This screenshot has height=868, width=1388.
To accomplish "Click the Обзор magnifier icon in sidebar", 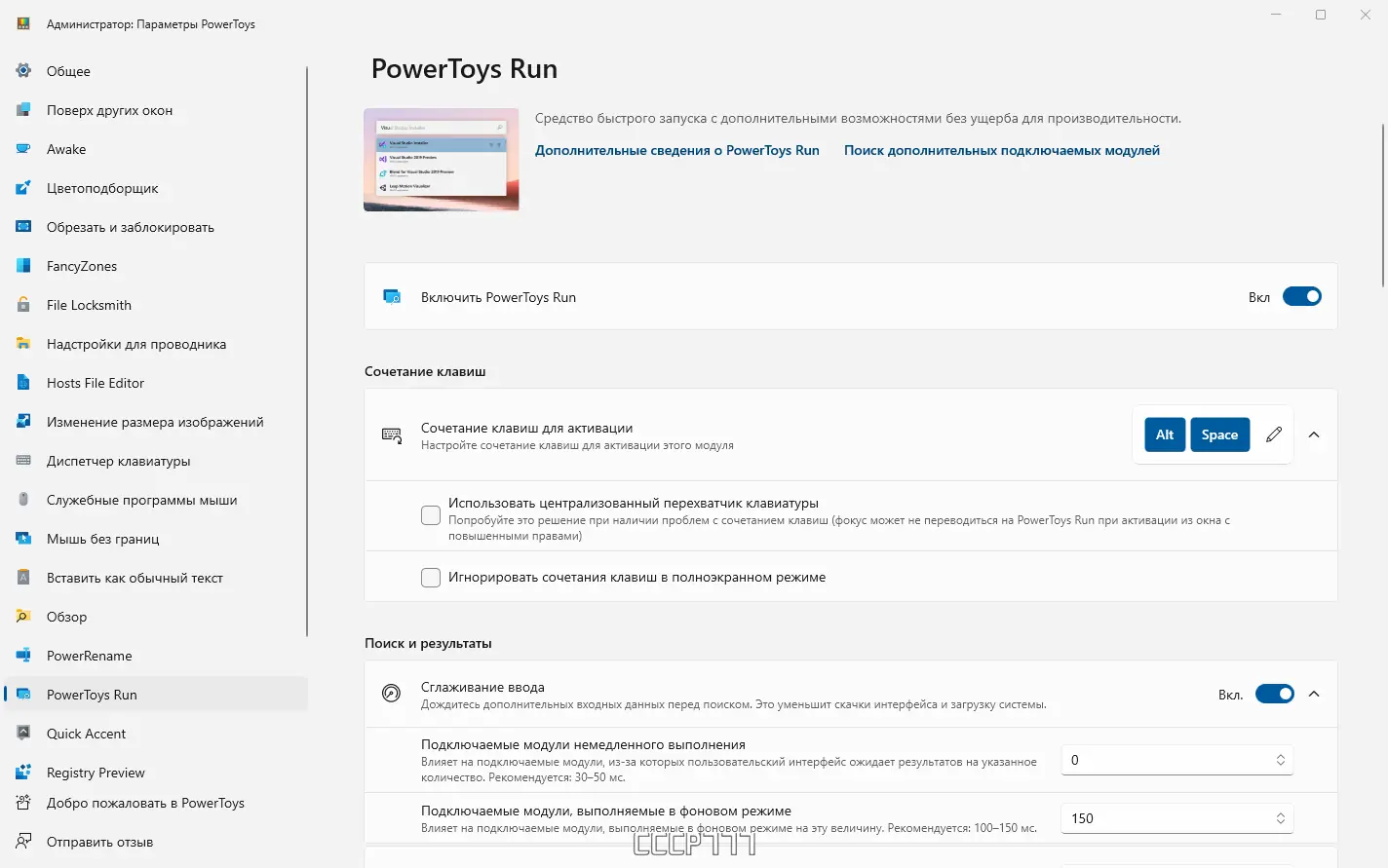I will (x=23, y=617).
